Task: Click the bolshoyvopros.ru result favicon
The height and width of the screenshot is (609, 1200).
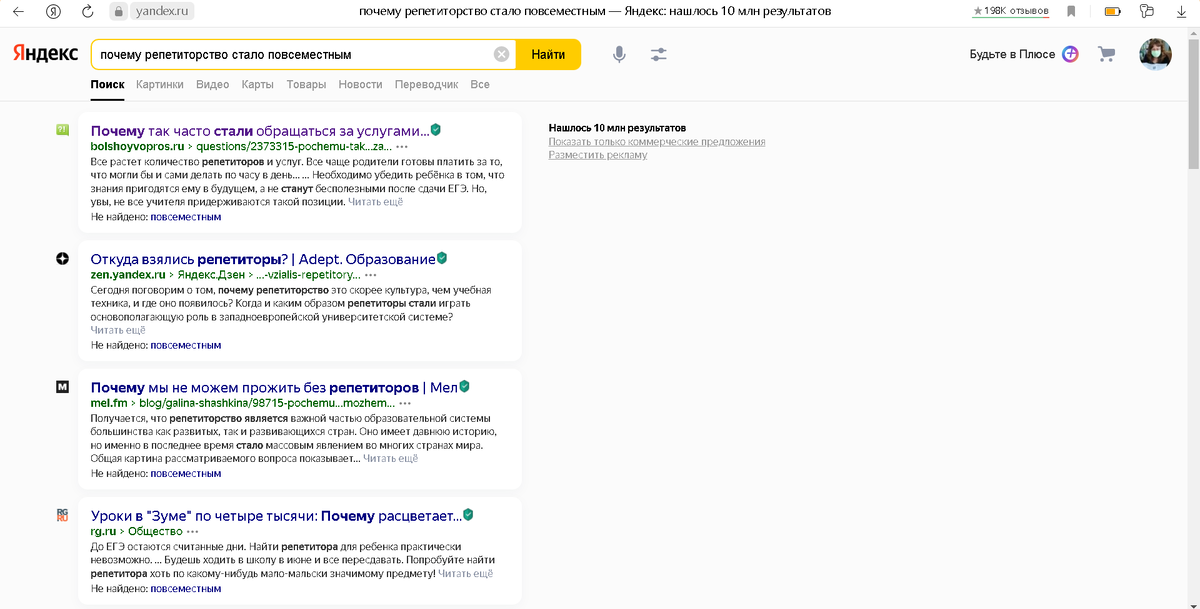Action: click(63, 130)
